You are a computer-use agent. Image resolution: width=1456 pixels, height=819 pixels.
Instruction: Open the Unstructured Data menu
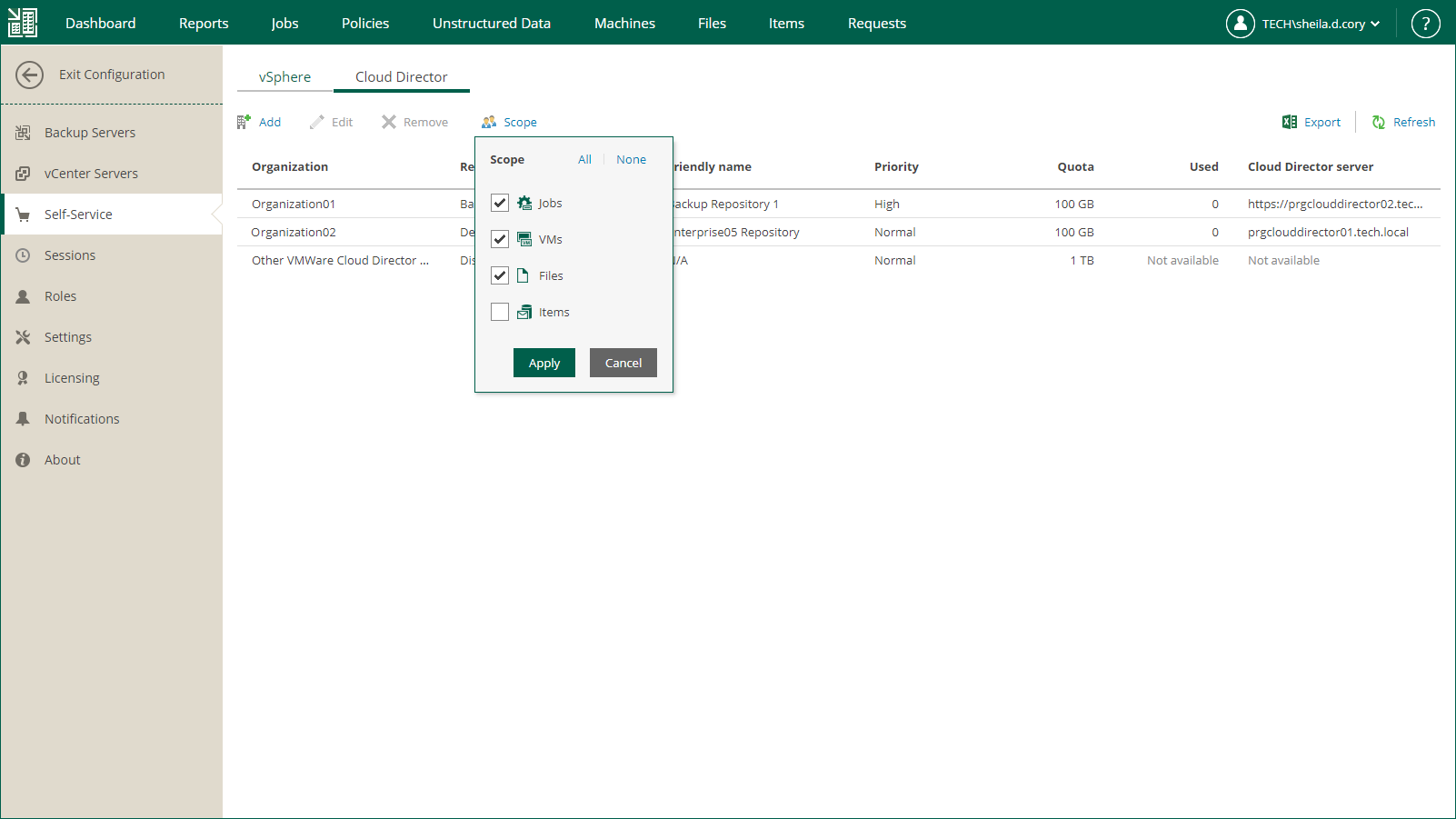coord(491,24)
